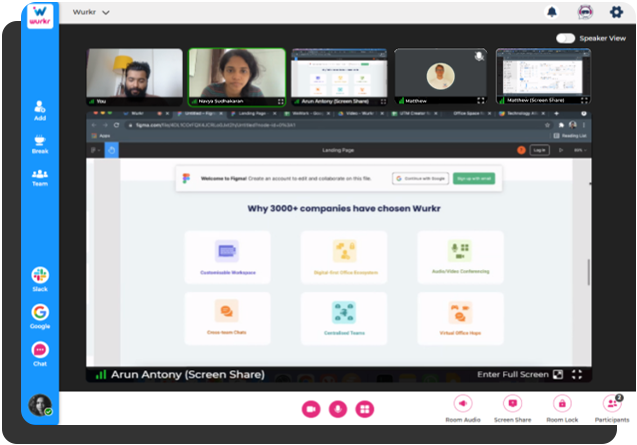Image resolution: width=637 pixels, height=445 pixels.
Task: Click the orange user avatar in Figma toolbar
Action: [521, 150]
